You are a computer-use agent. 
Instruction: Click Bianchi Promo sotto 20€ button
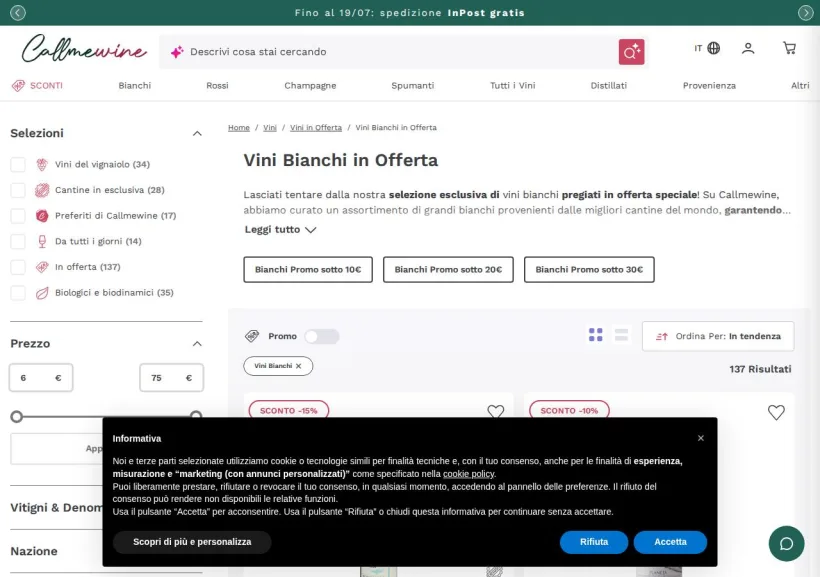pyautogui.click(x=448, y=269)
